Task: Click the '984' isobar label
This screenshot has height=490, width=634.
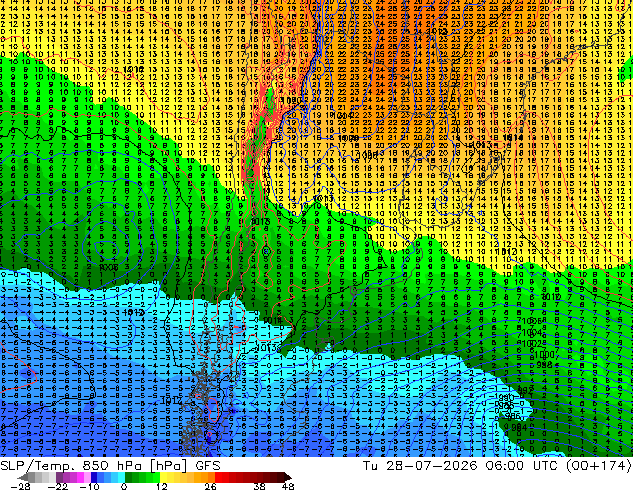Action: point(519,427)
